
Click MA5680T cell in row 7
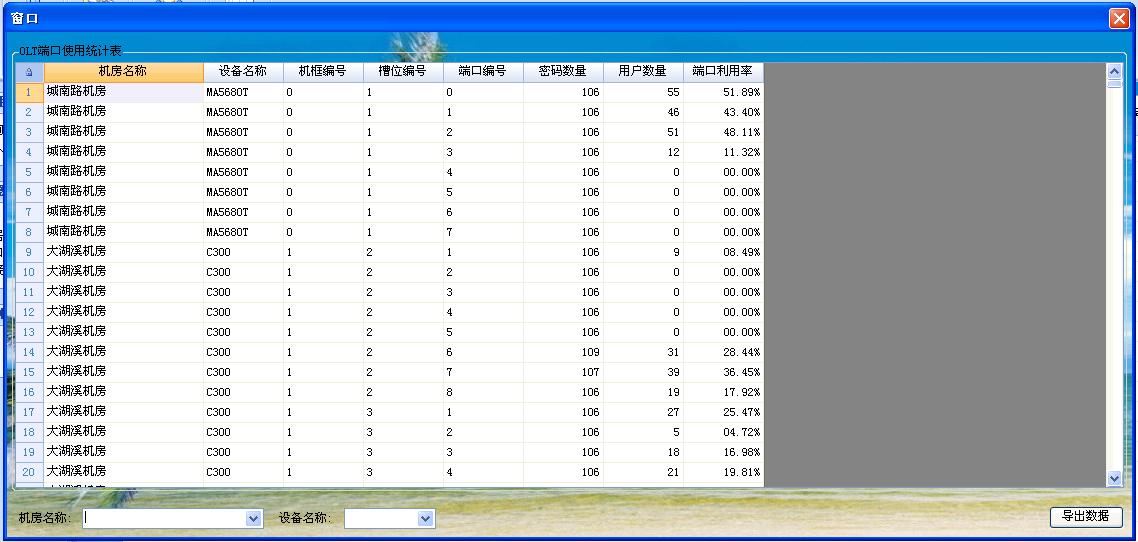[x=244, y=212]
